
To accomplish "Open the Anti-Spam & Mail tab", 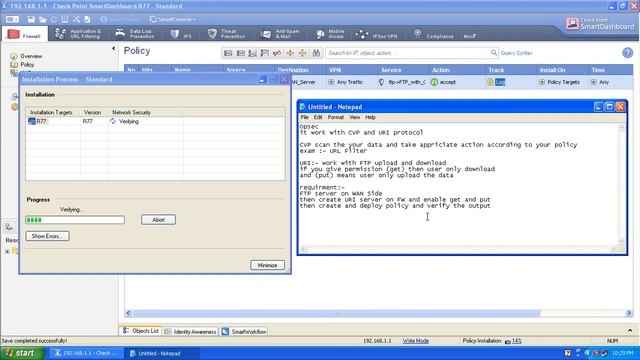I will coord(281,34).
